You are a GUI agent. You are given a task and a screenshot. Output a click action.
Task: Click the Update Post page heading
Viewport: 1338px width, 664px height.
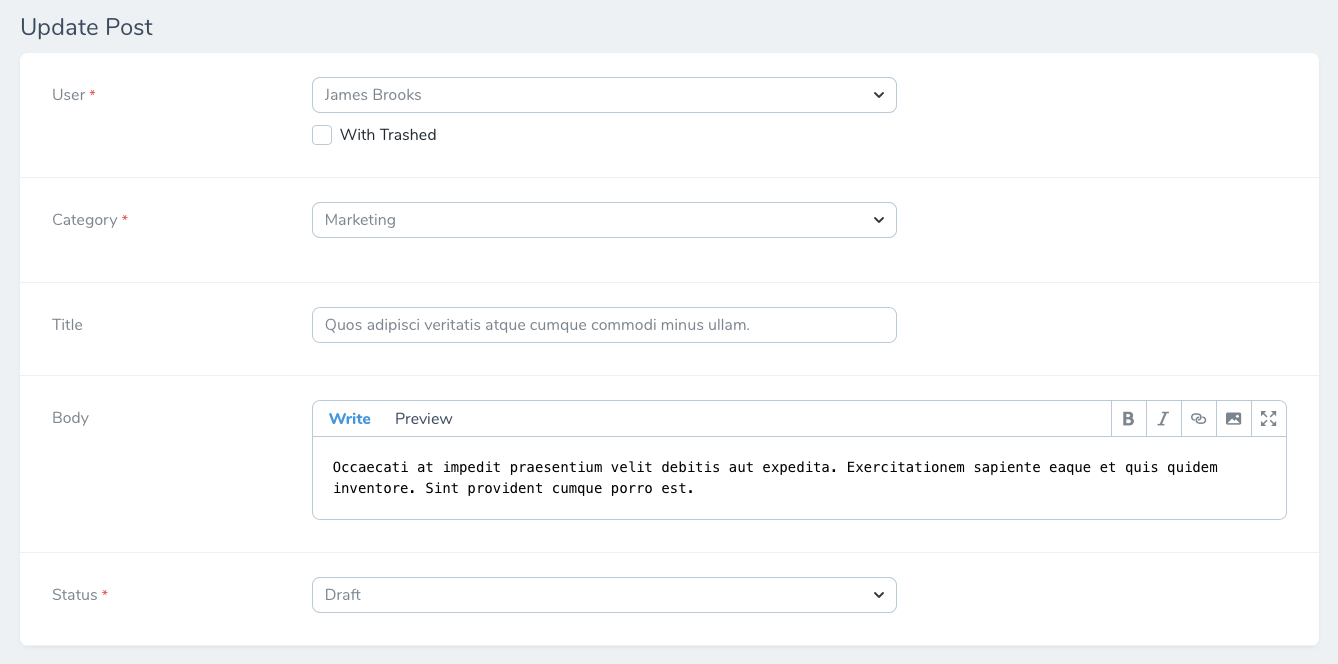click(x=86, y=27)
